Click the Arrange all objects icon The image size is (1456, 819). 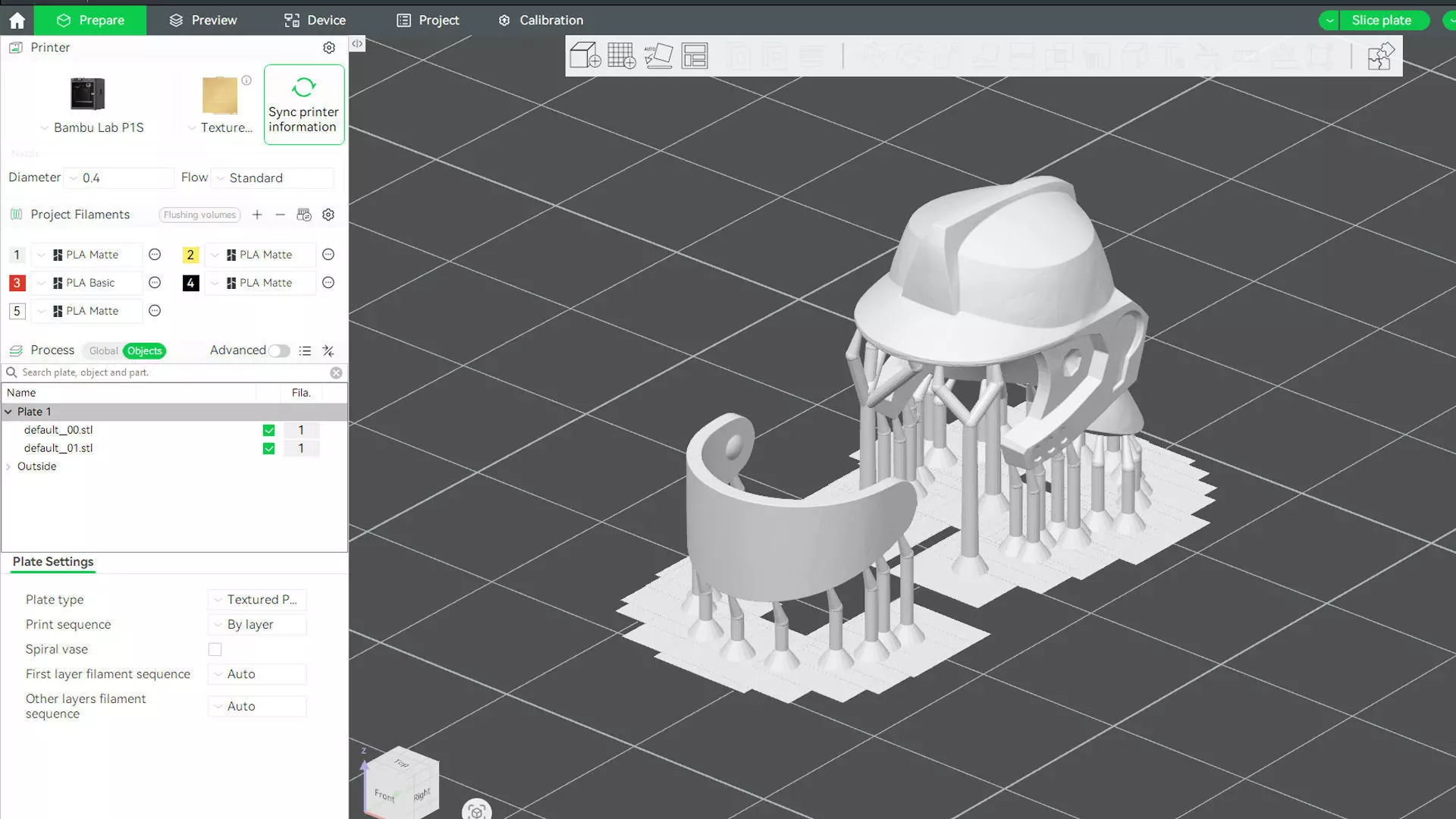pyautogui.click(x=694, y=55)
